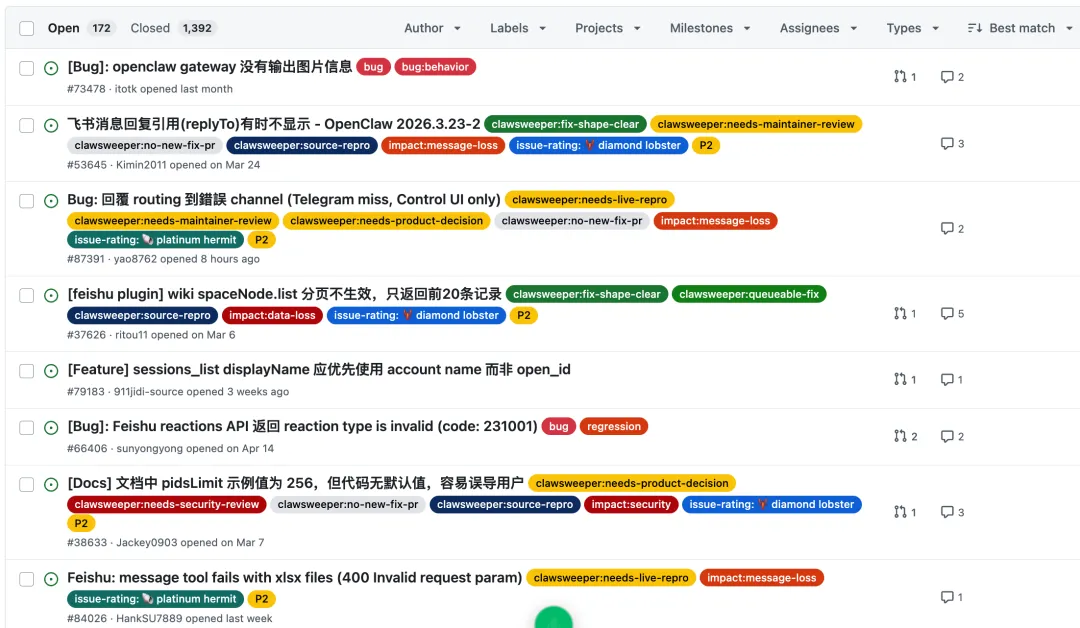Click platinum hermit rating label on #87391
This screenshot has height=628, width=1080.
click(155, 240)
